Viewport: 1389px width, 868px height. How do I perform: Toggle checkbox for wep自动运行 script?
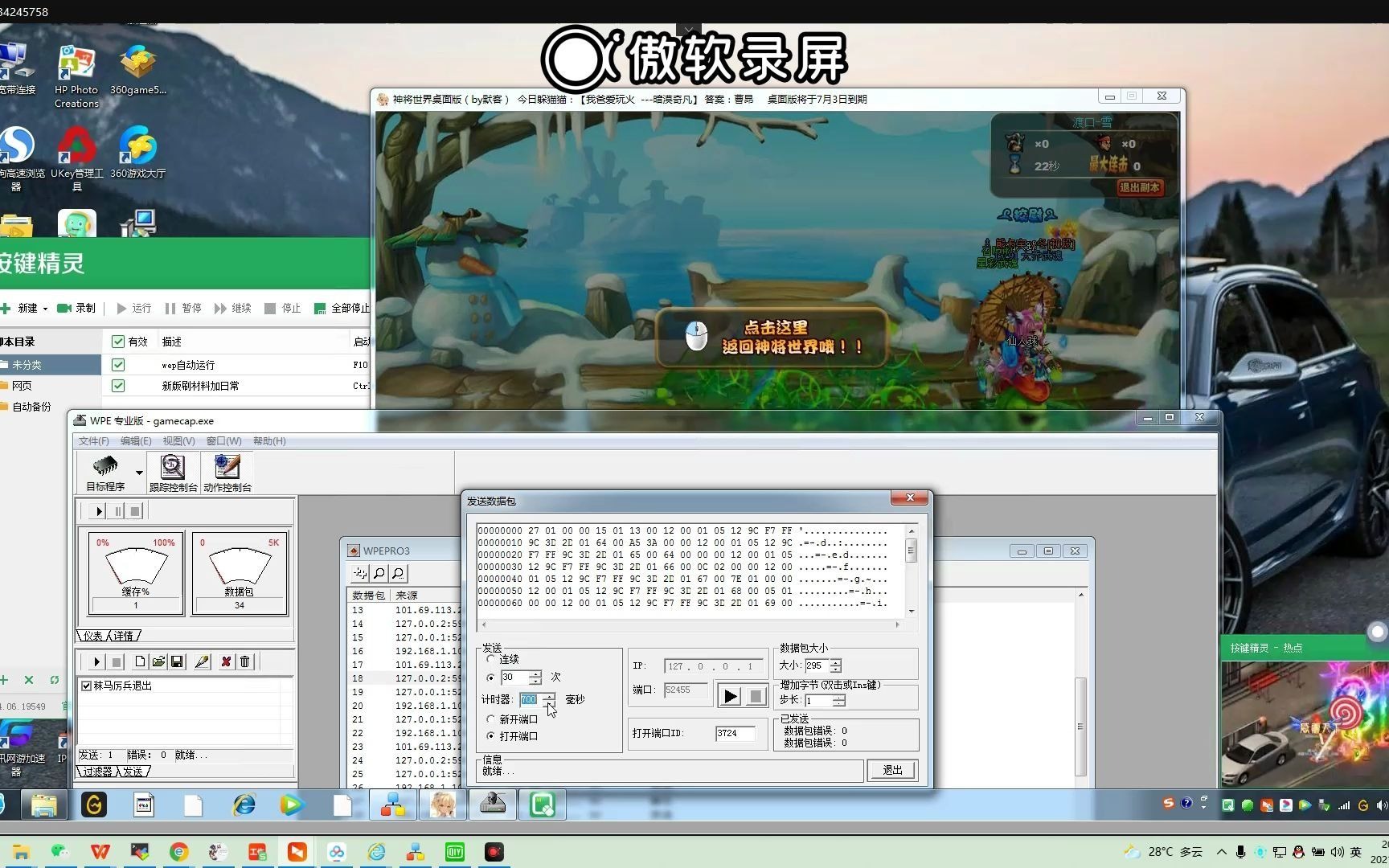coord(118,365)
